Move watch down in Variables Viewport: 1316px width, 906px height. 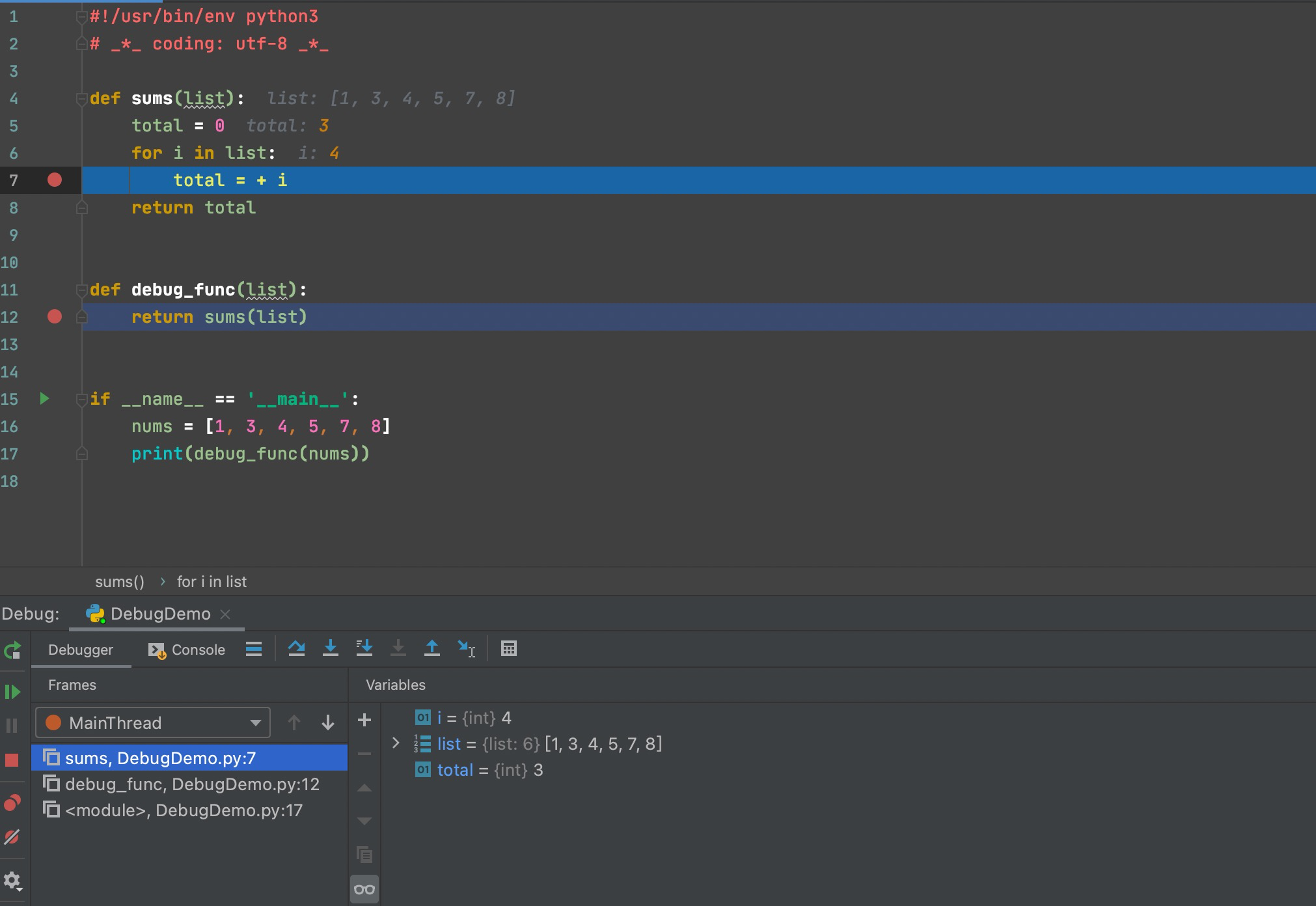pos(364,821)
